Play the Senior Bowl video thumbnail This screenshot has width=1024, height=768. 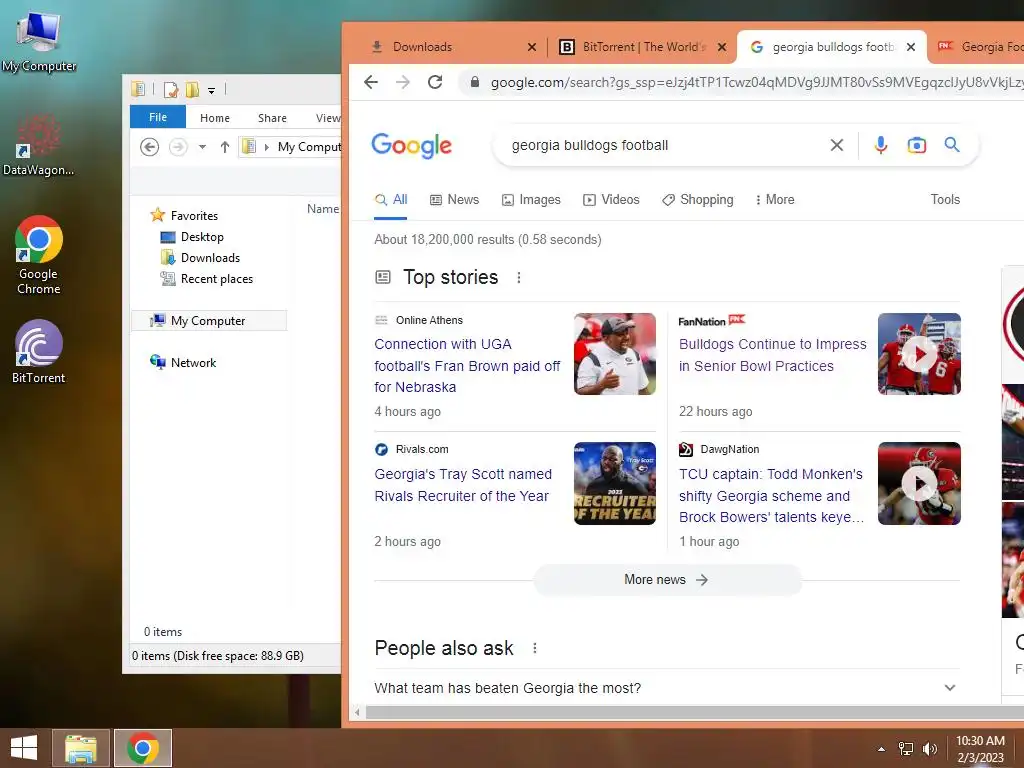click(x=919, y=354)
